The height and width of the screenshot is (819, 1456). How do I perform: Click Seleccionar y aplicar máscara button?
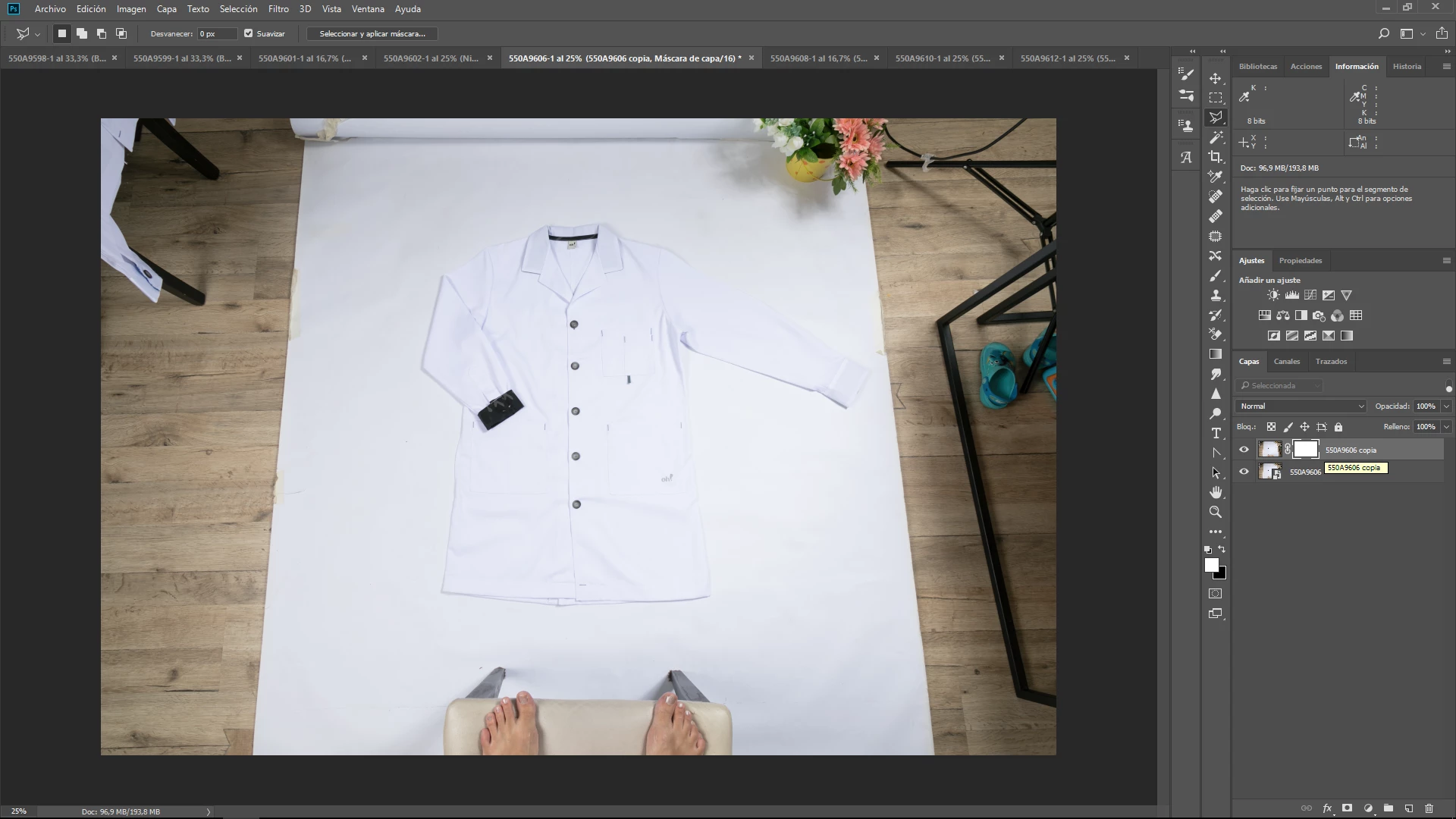[x=372, y=33]
